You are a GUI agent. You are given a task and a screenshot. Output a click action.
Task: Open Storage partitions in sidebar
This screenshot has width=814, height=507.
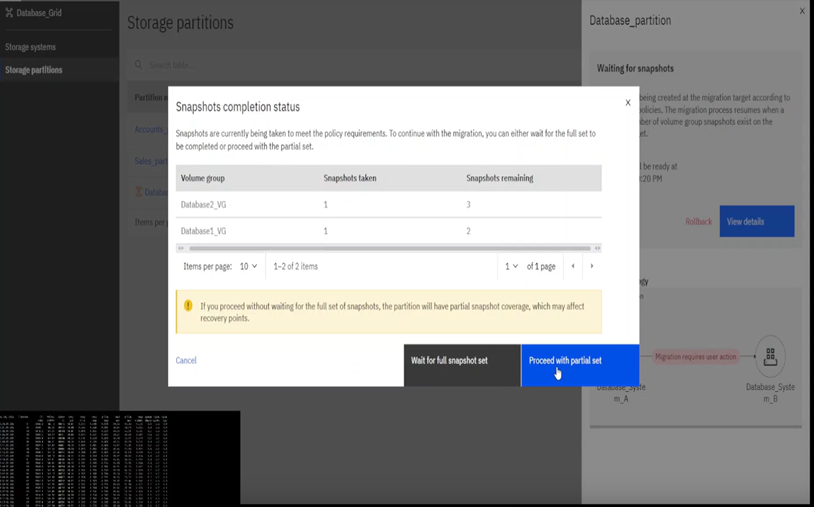(x=34, y=70)
